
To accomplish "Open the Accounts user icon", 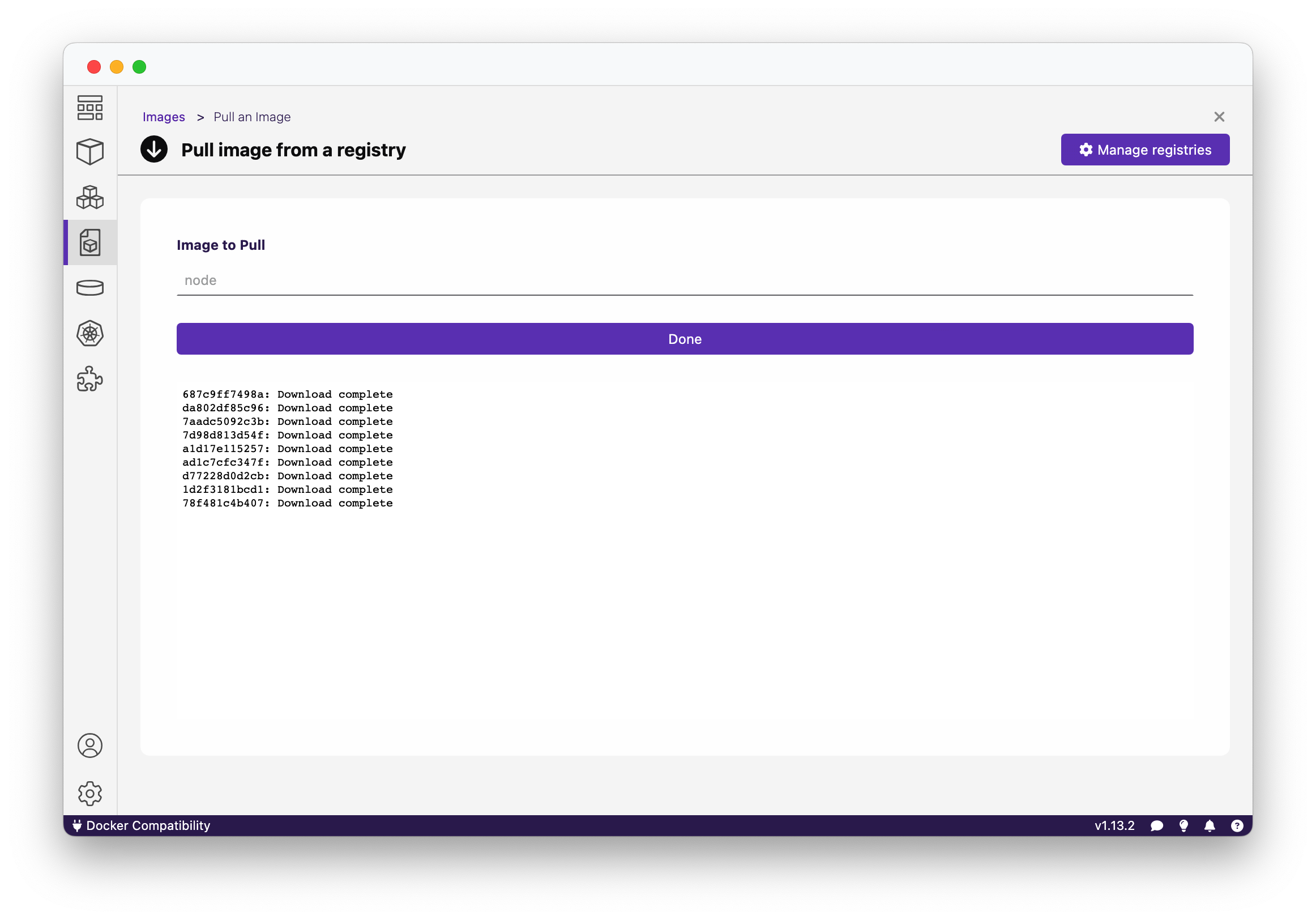I will pos(90,746).
